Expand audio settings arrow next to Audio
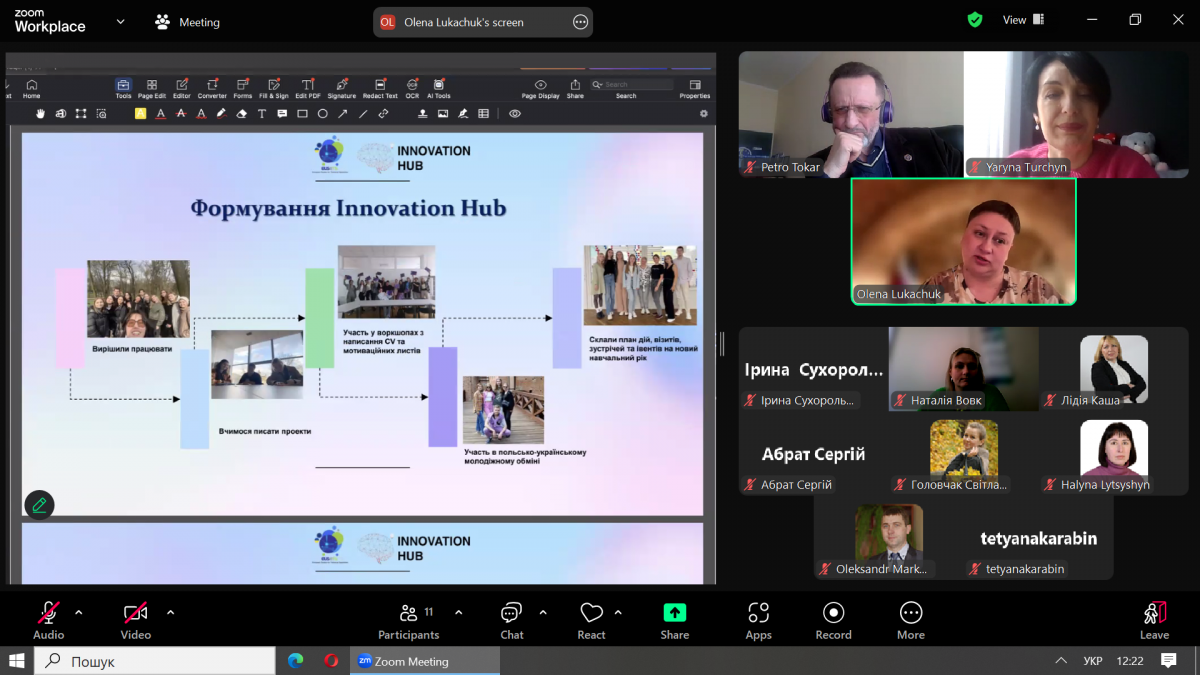This screenshot has width=1200, height=675. [79, 612]
